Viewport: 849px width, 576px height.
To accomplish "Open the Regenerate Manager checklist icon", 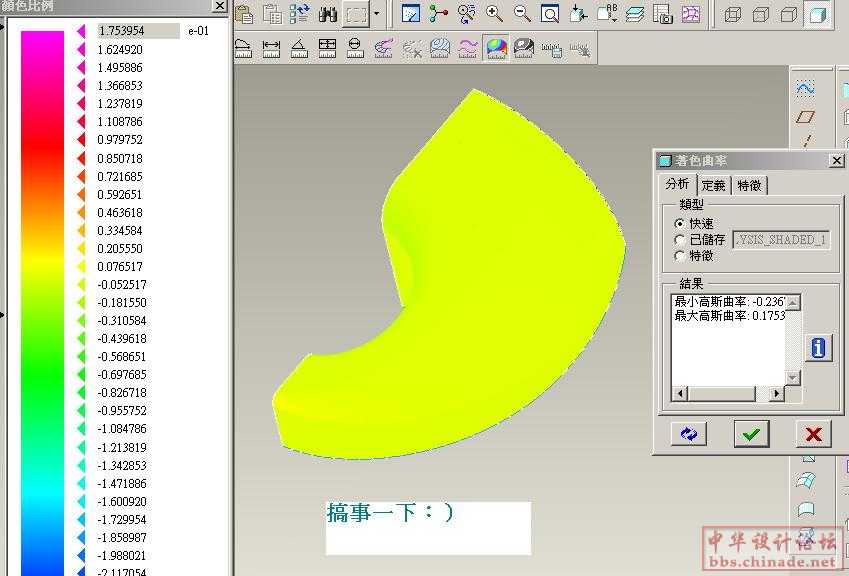I will tap(300, 14).
